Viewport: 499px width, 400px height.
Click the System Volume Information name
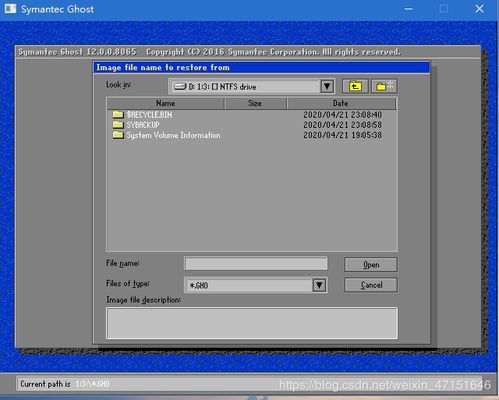tap(173, 135)
